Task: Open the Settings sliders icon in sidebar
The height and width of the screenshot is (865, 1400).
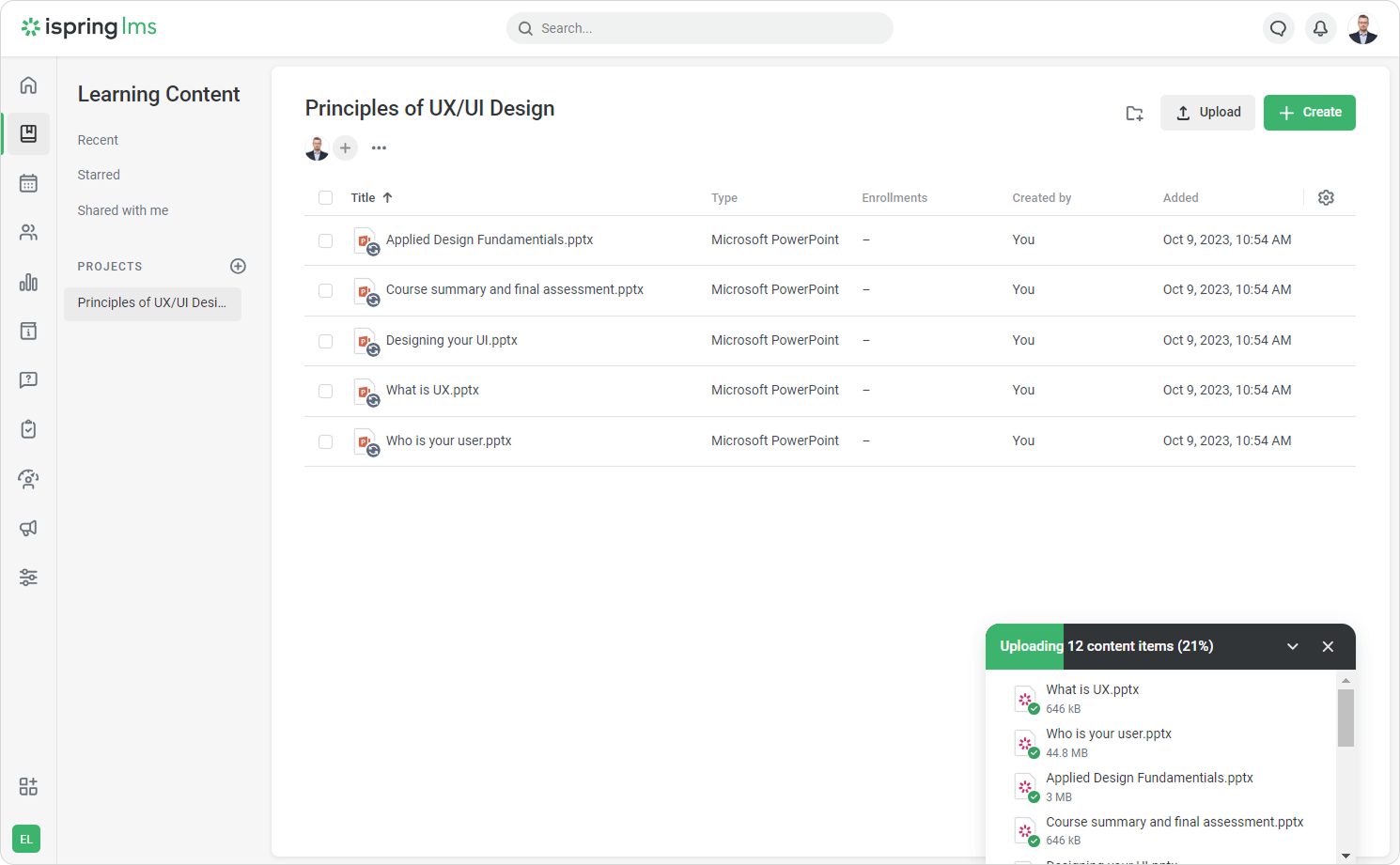Action: (x=28, y=578)
